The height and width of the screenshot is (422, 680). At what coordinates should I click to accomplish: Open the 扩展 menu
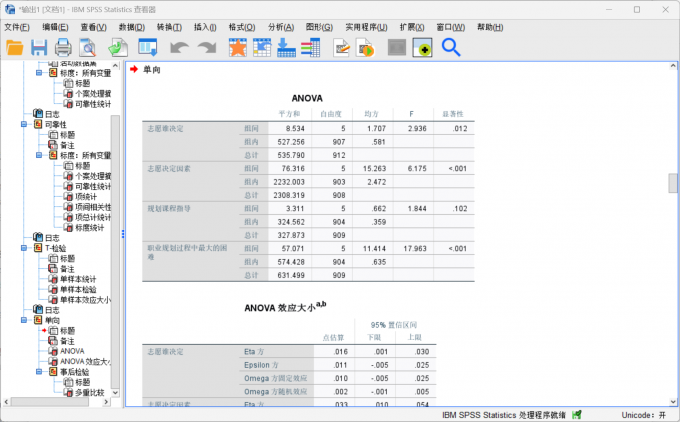coord(412,27)
